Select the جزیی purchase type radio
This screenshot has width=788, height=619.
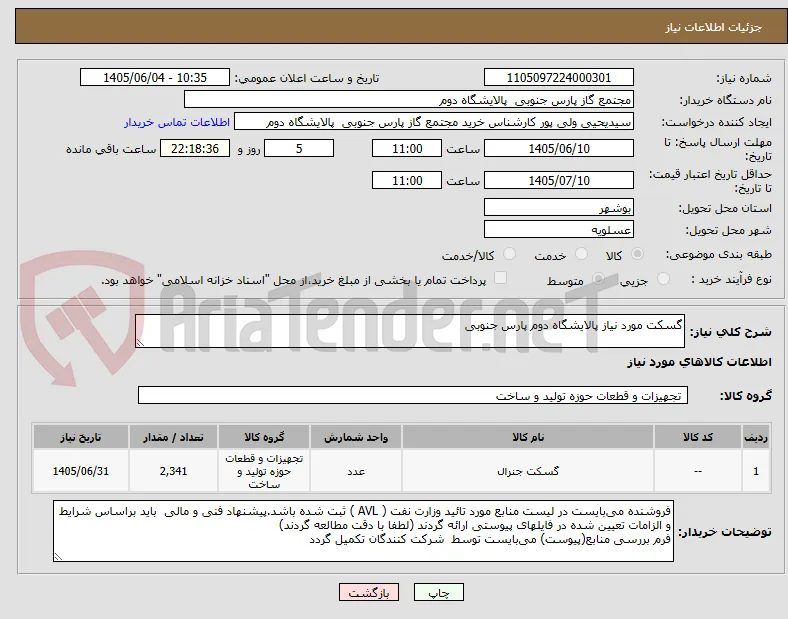tap(663, 279)
